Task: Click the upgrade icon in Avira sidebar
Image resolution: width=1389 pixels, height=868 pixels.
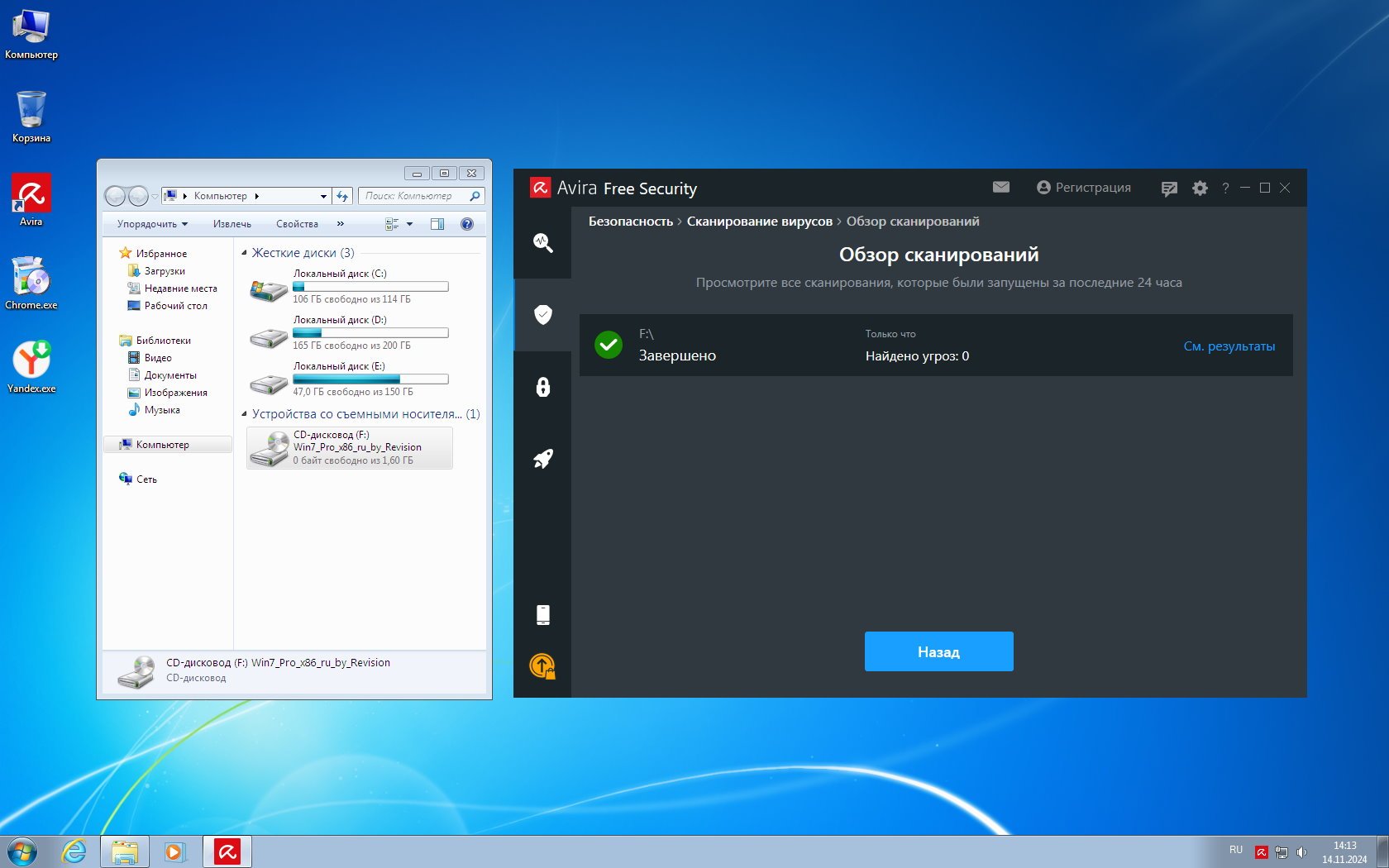Action: pyautogui.click(x=542, y=665)
